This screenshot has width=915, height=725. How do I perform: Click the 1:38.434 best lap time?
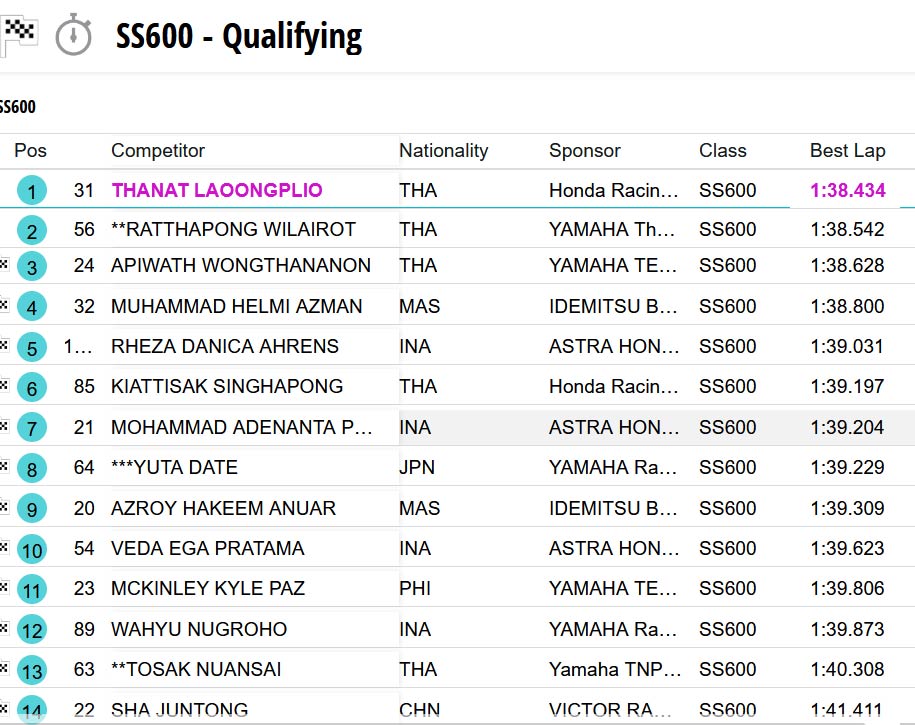point(847,190)
